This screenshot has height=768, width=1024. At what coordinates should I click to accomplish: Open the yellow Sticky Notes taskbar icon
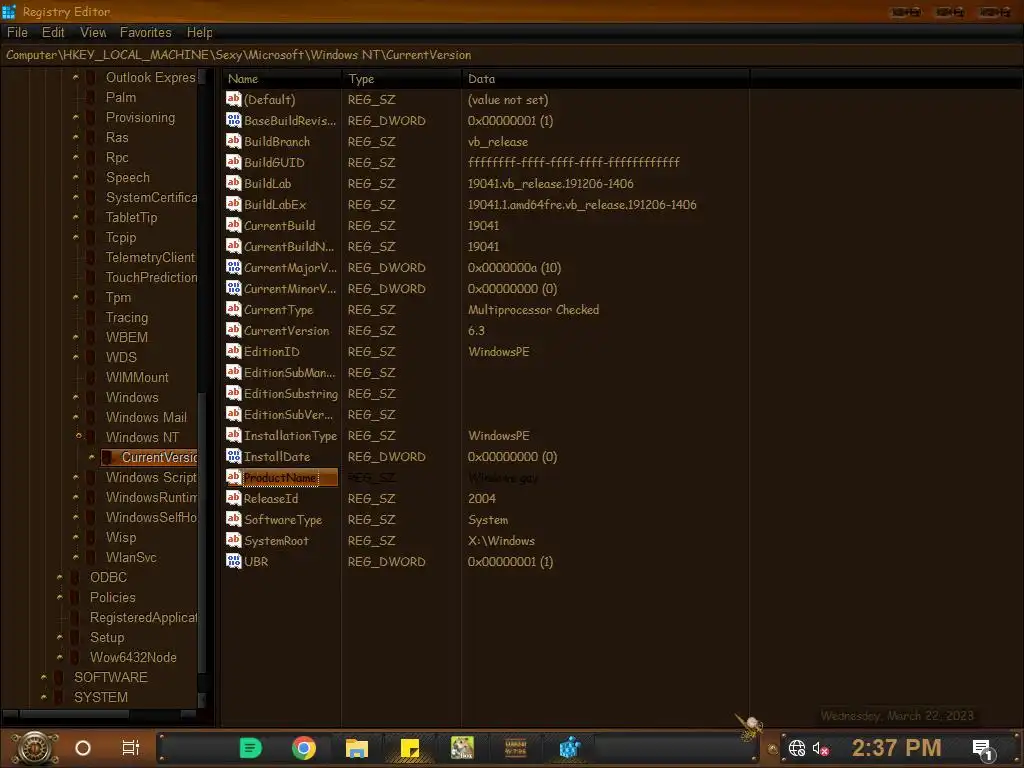pyautogui.click(x=409, y=748)
